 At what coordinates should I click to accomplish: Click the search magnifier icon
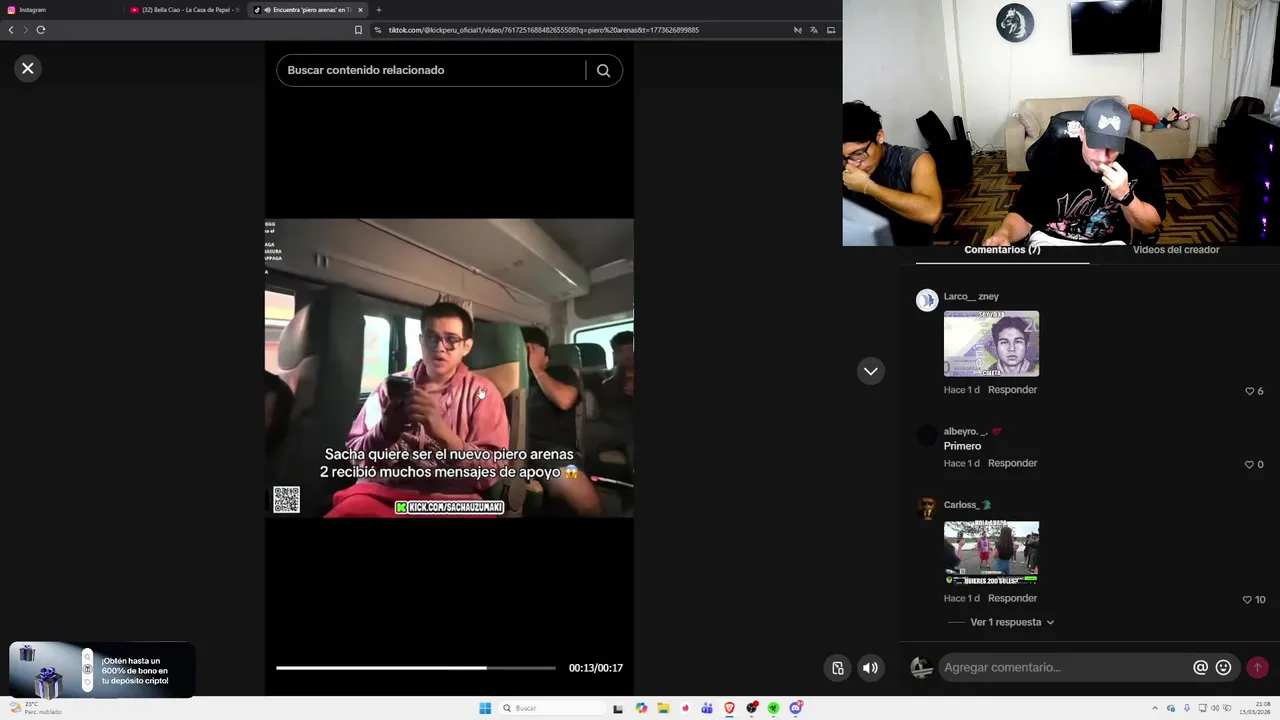[x=603, y=70]
